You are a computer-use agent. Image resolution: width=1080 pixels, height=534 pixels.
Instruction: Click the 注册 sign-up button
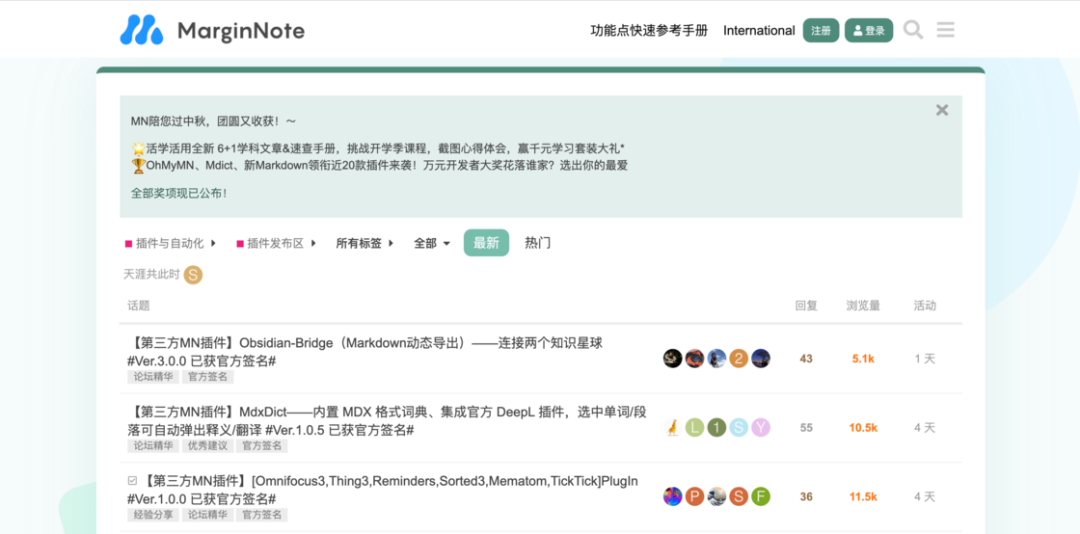(821, 30)
